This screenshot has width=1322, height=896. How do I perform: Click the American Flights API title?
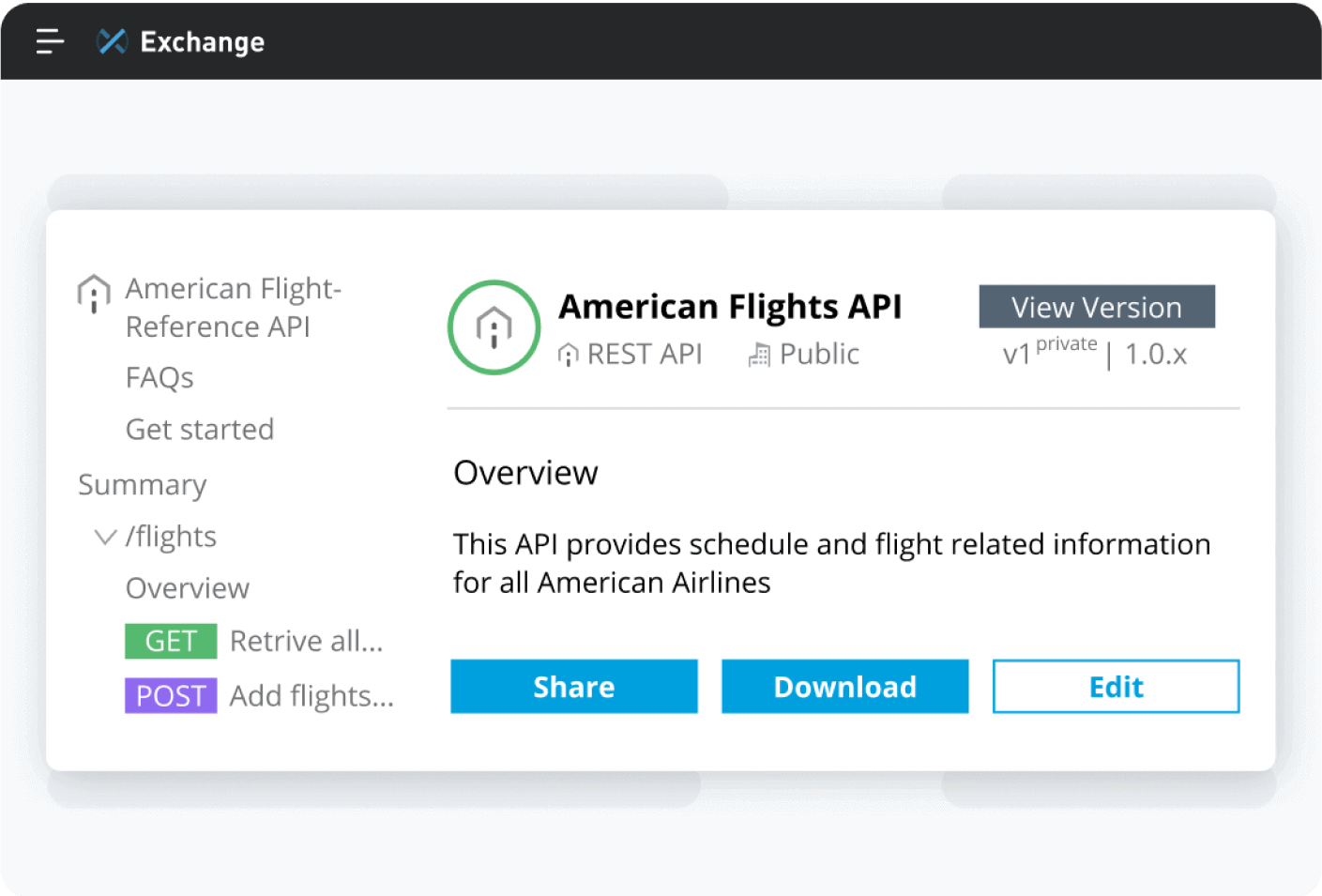(x=730, y=307)
